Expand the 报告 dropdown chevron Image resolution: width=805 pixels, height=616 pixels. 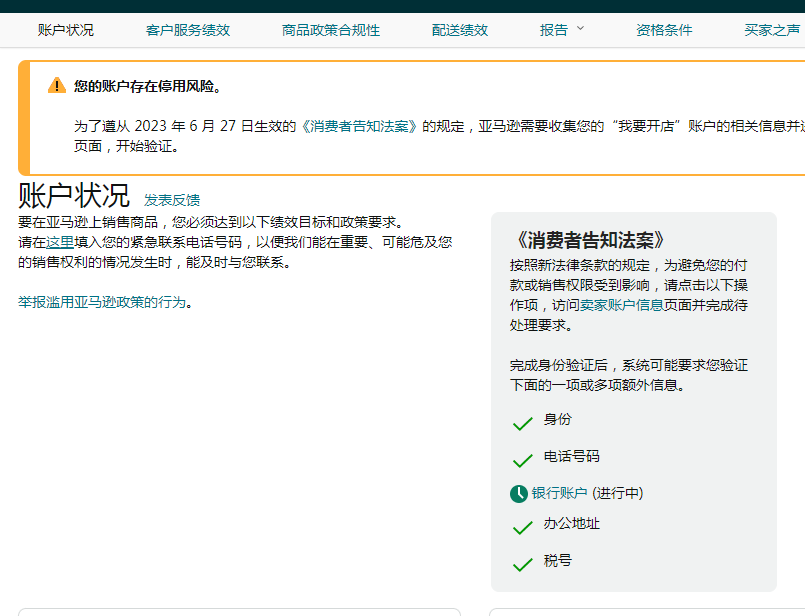coord(580,28)
